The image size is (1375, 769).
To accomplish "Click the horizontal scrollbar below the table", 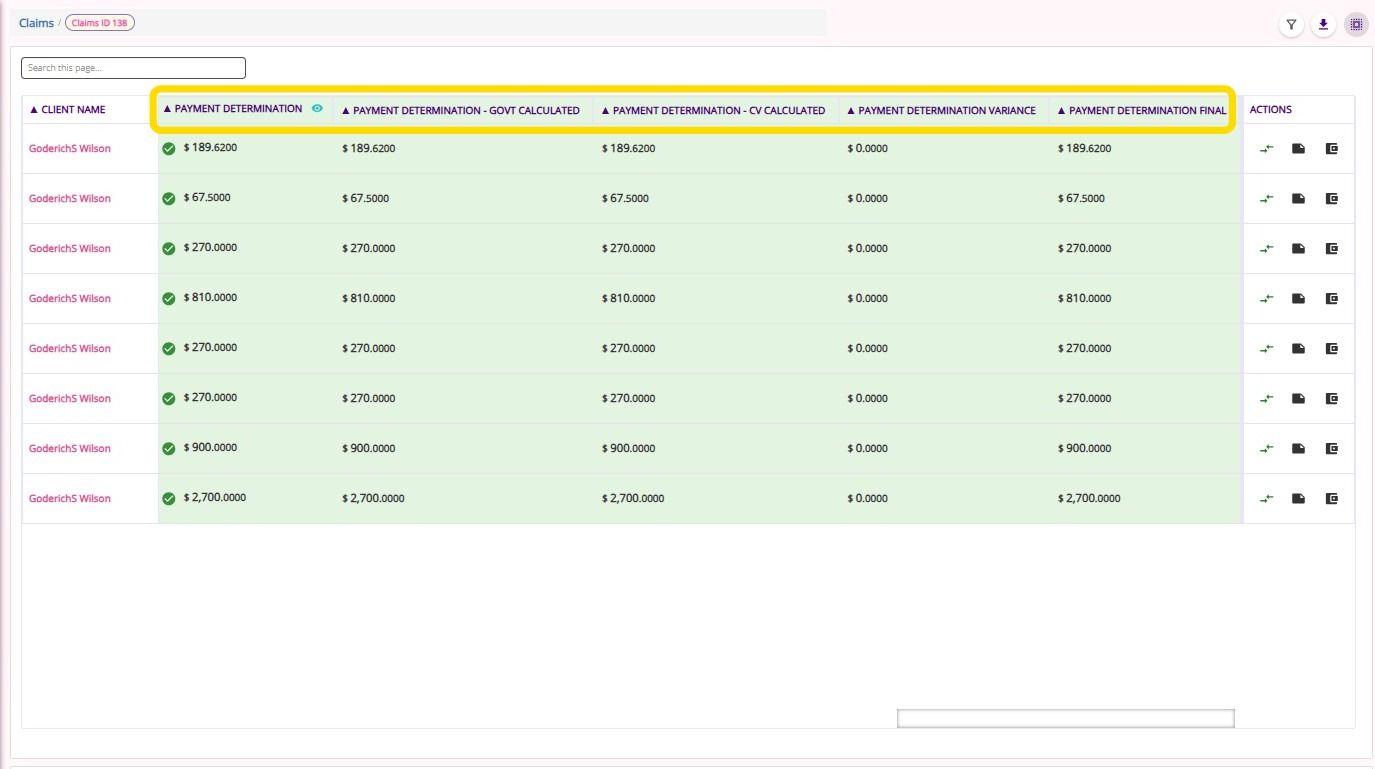I will click(x=1066, y=718).
